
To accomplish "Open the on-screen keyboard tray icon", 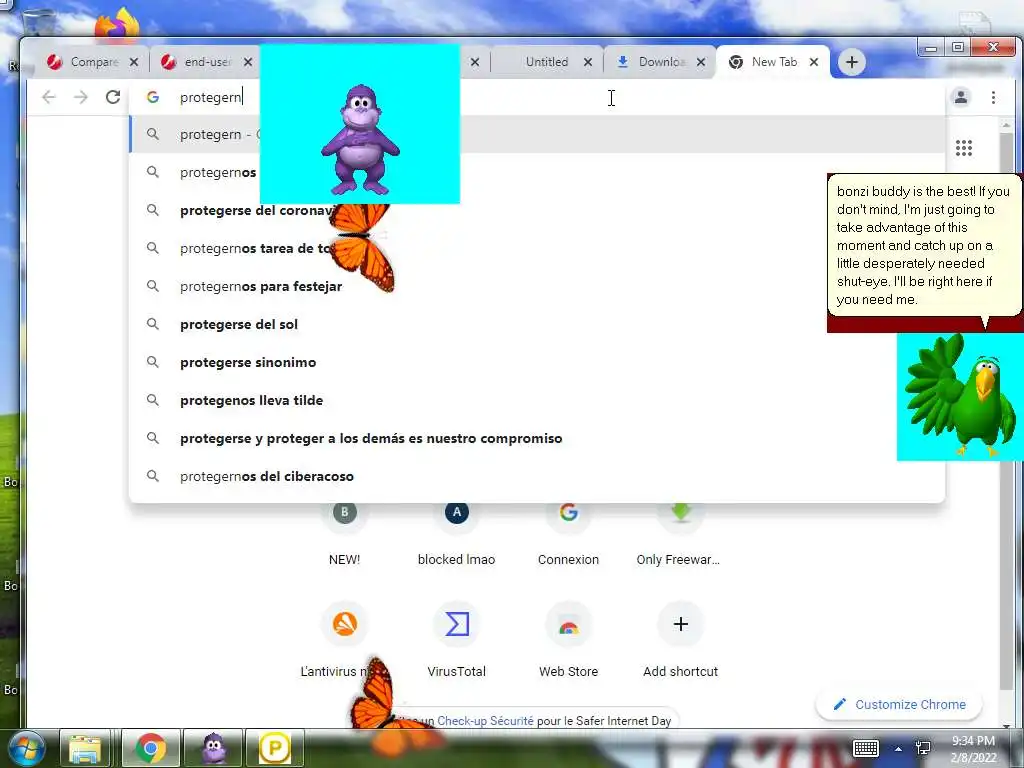I will click(866, 748).
